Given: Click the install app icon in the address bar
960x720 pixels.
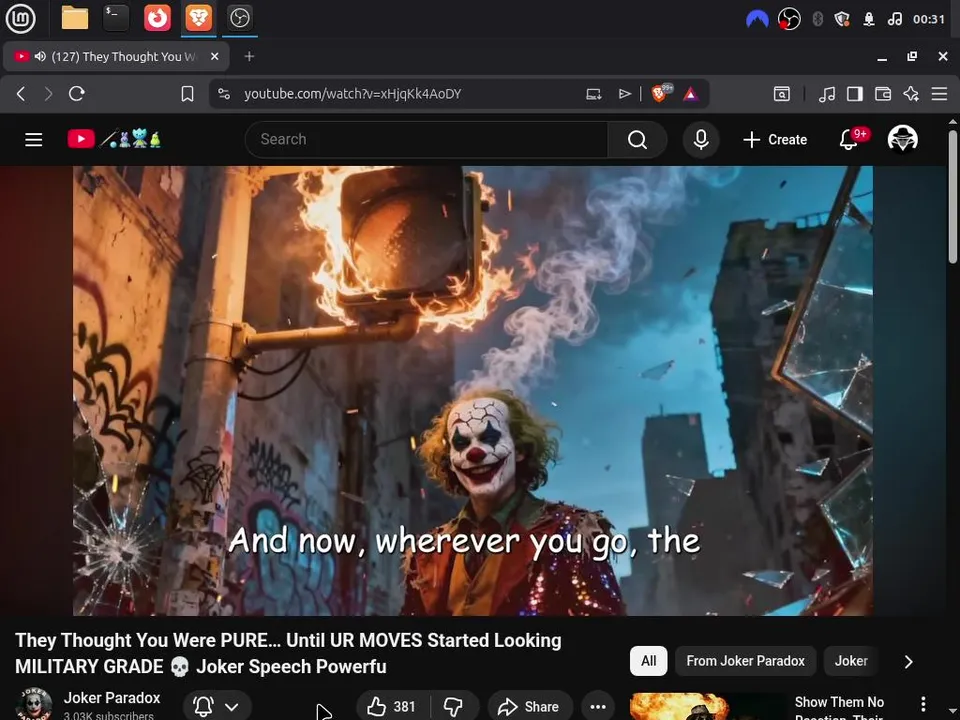Looking at the screenshot, I should (x=593, y=94).
